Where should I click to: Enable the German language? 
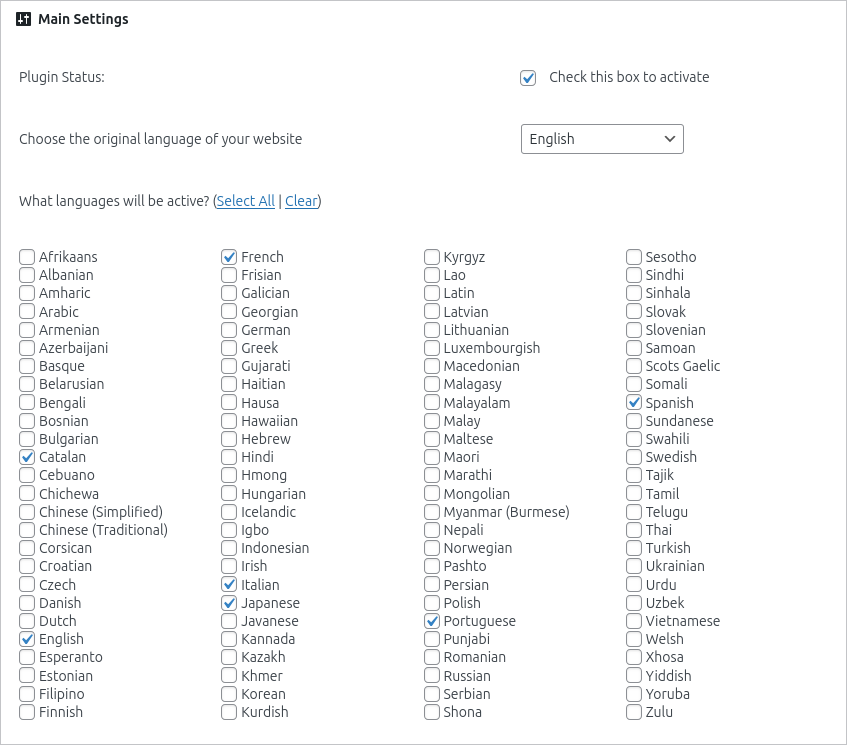point(229,329)
